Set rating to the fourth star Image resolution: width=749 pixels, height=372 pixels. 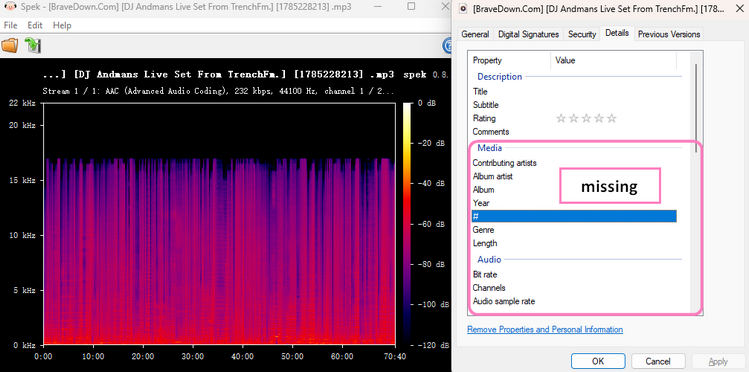pos(599,118)
